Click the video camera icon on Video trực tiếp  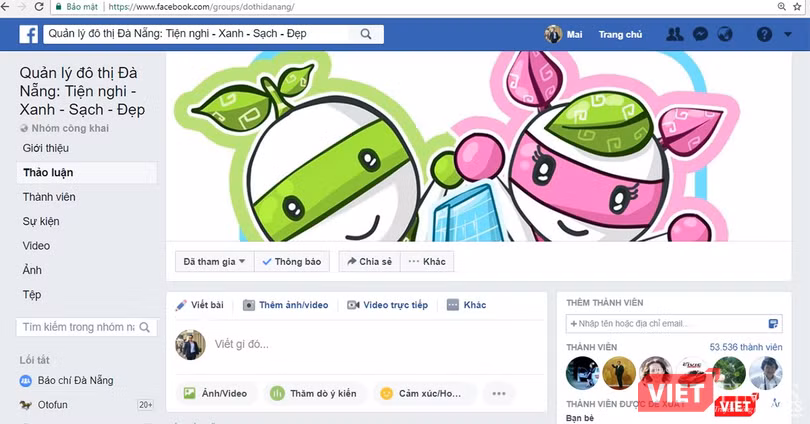pyautogui.click(x=353, y=305)
